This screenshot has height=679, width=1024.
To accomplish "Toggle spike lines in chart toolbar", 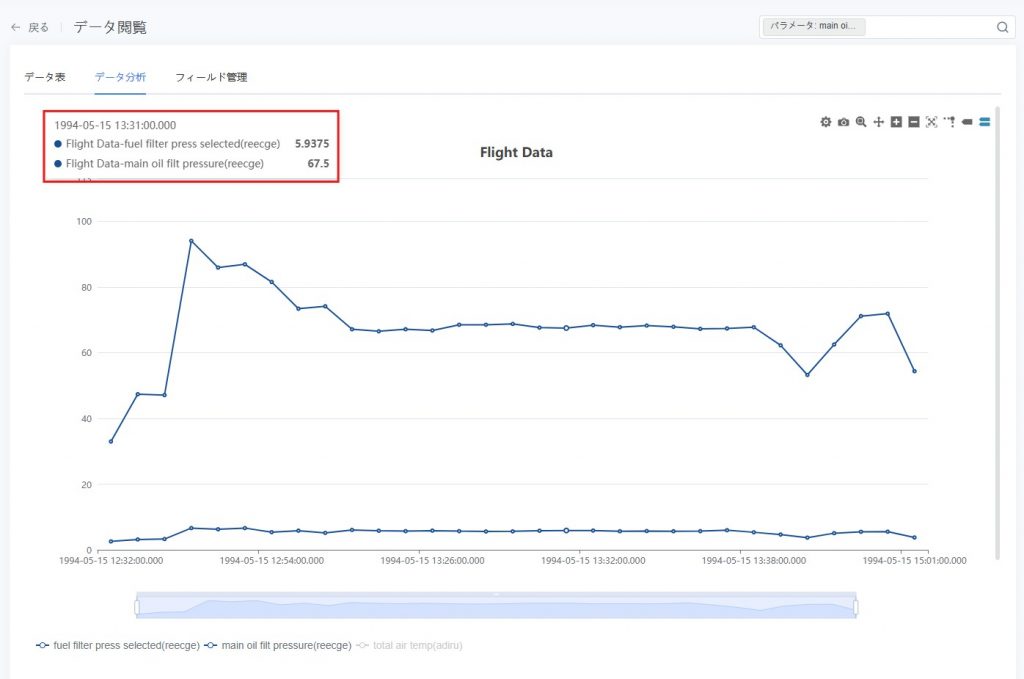I will click(949, 122).
